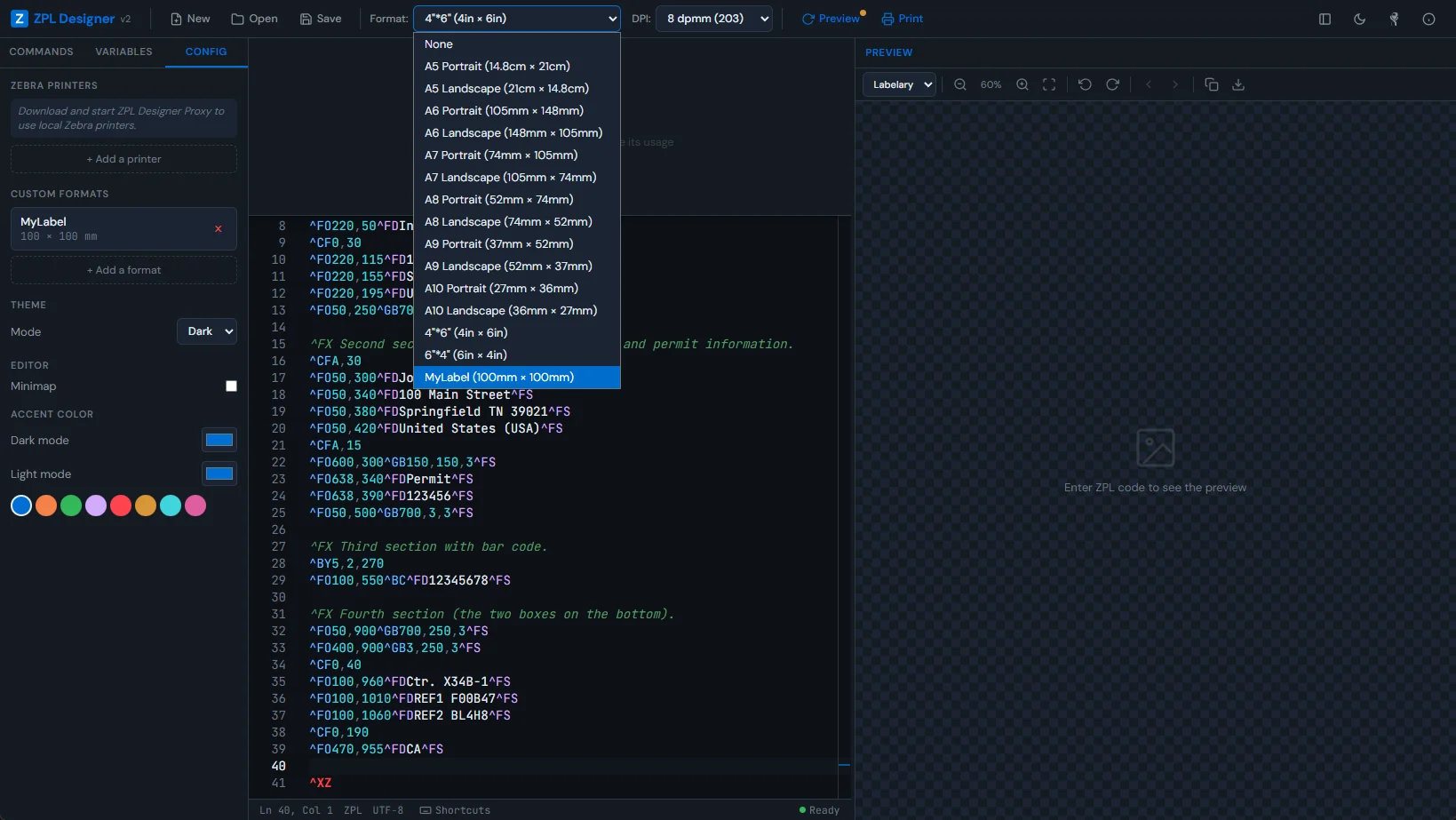Switch to the VARIABLES tab
Image resolution: width=1456 pixels, height=820 pixels.
(123, 52)
